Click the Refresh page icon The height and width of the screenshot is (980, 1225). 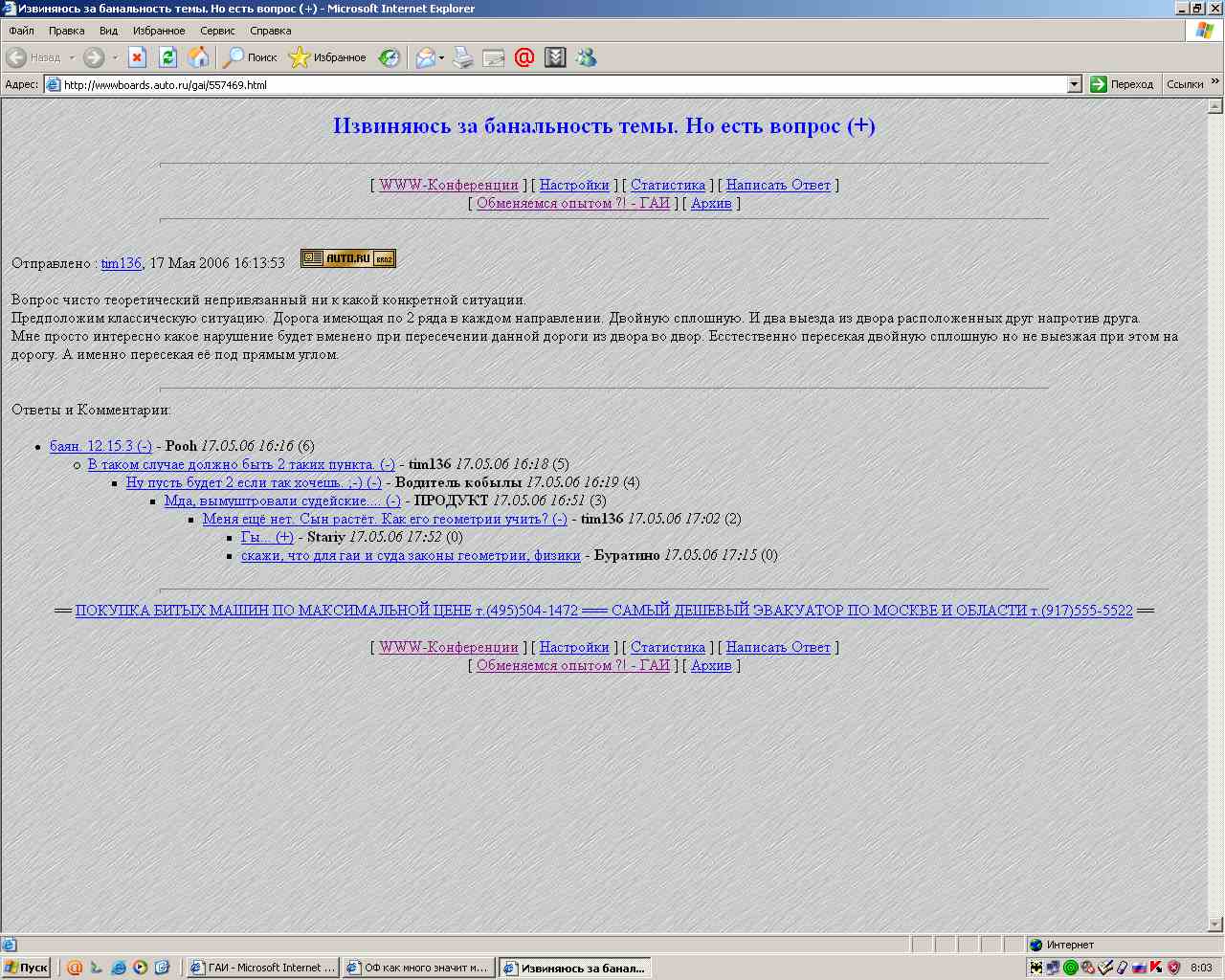(167, 57)
